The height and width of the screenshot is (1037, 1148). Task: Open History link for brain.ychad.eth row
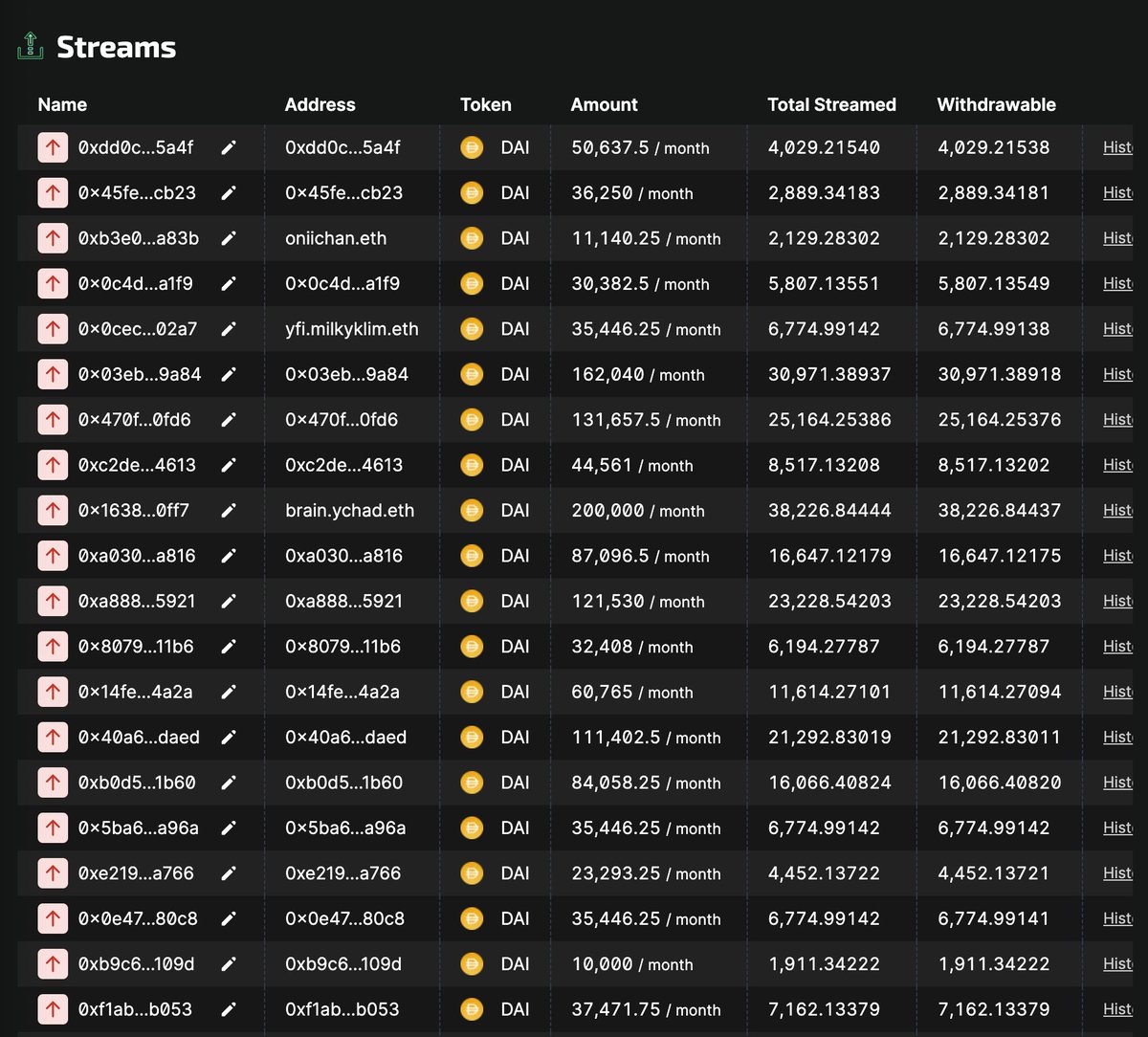(1117, 510)
